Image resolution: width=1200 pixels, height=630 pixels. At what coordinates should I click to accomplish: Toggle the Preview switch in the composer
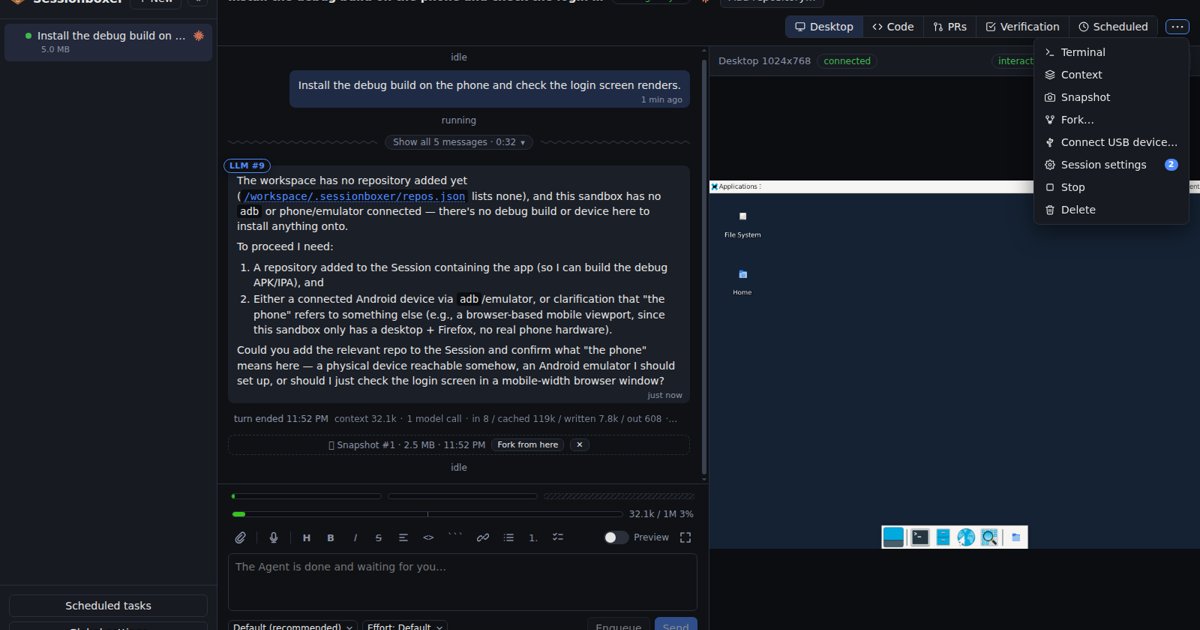(x=616, y=538)
